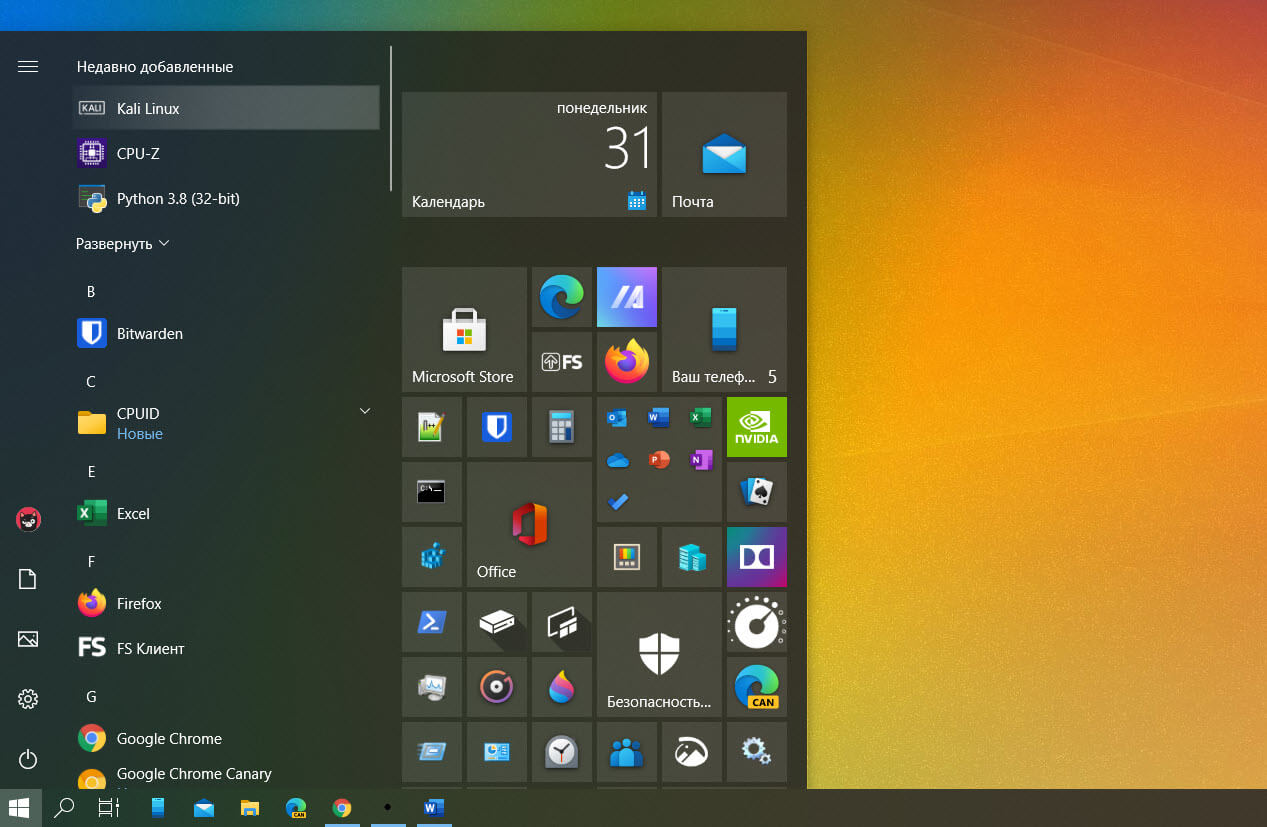Open the Command Prompt tile
The width and height of the screenshot is (1267, 827).
(x=432, y=492)
